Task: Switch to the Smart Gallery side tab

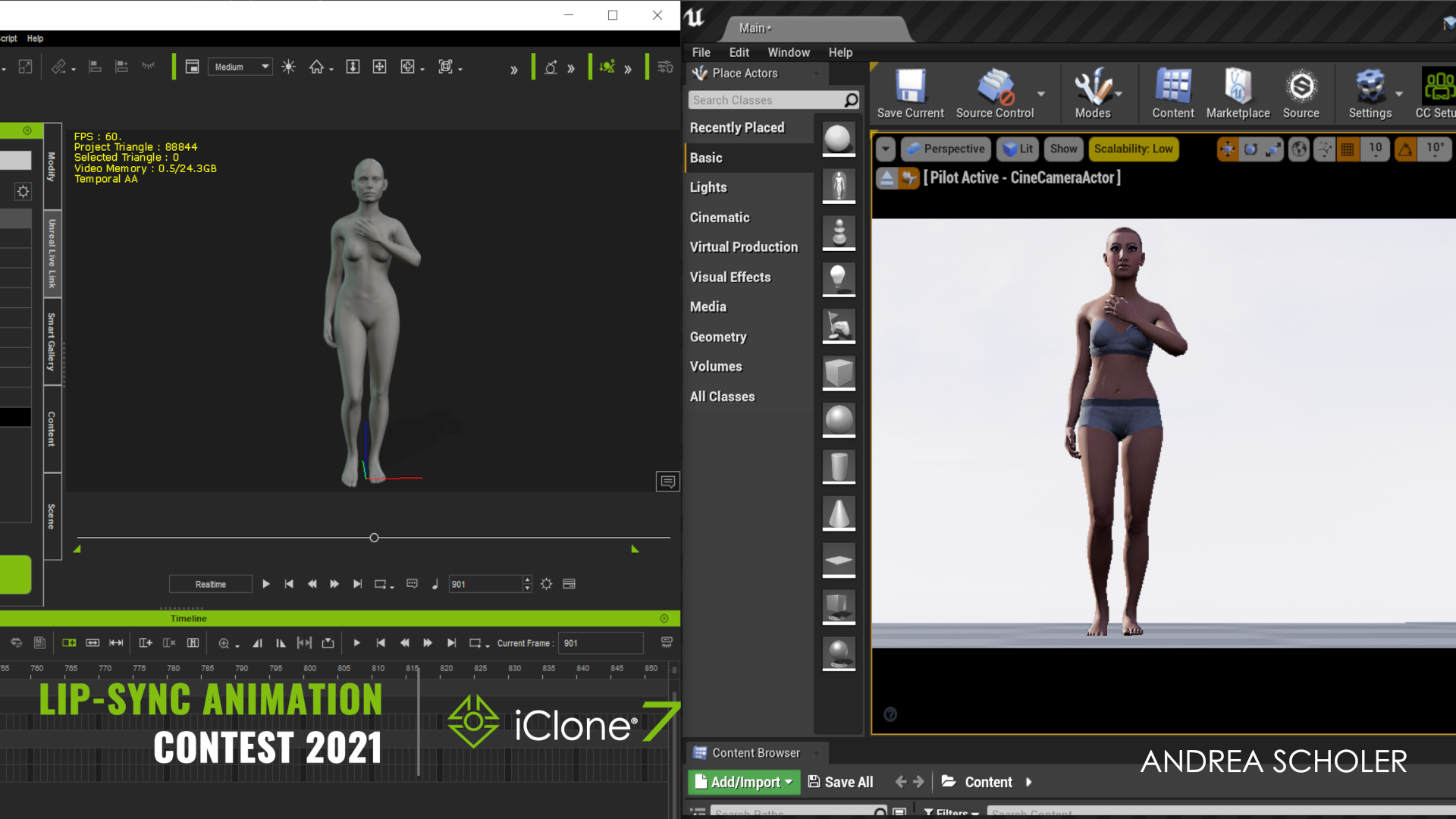Action: coord(52,341)
